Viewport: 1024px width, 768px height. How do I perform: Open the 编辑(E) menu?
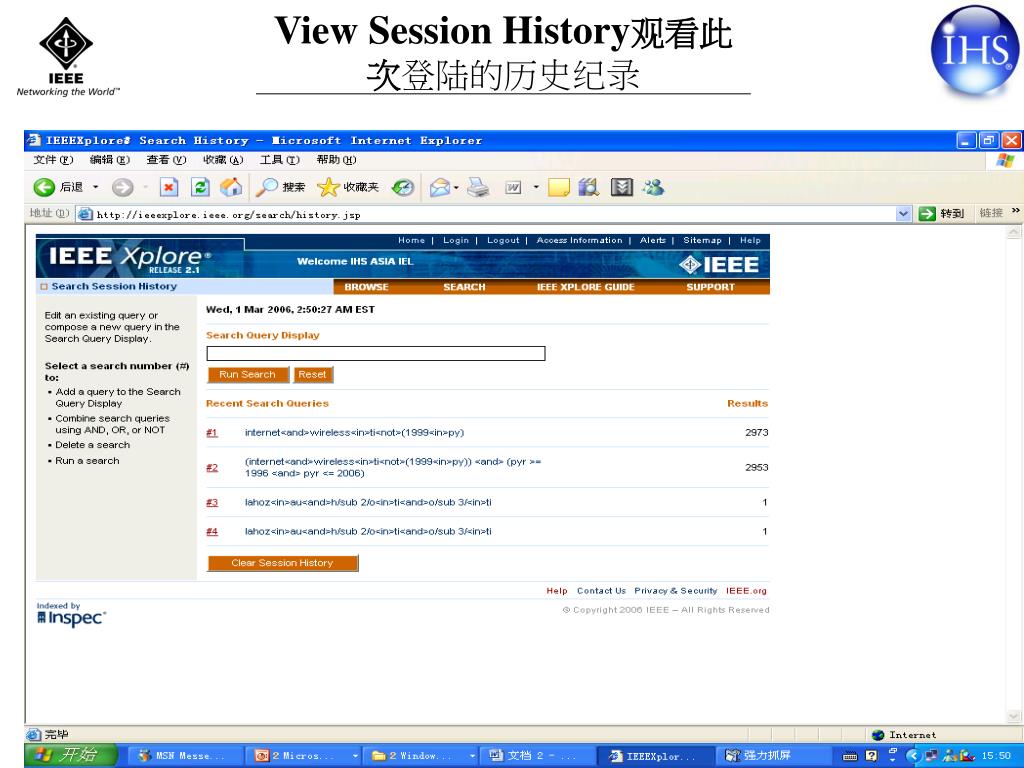(x=110, y=160)
